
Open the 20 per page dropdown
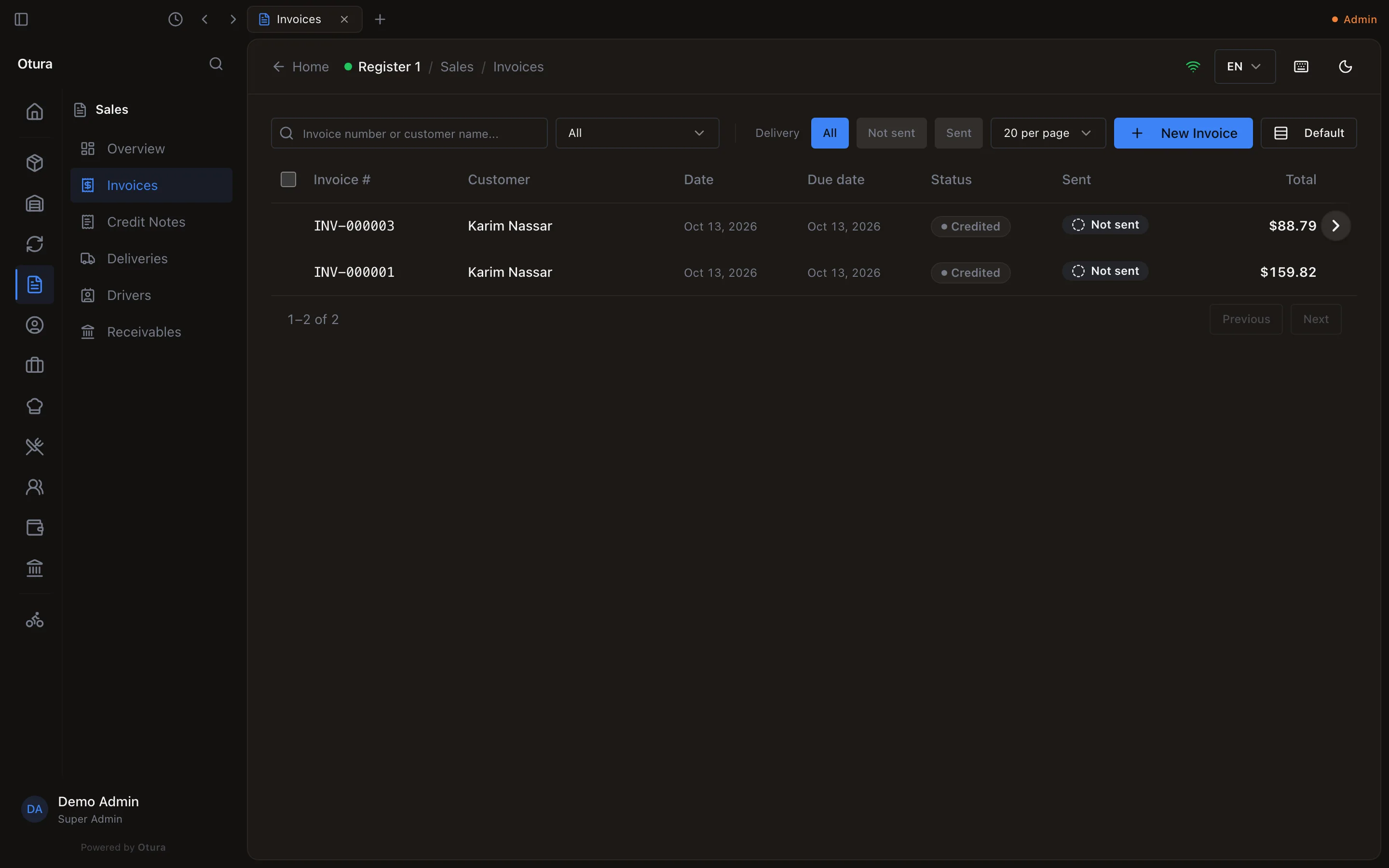(x=1048, y=133)
